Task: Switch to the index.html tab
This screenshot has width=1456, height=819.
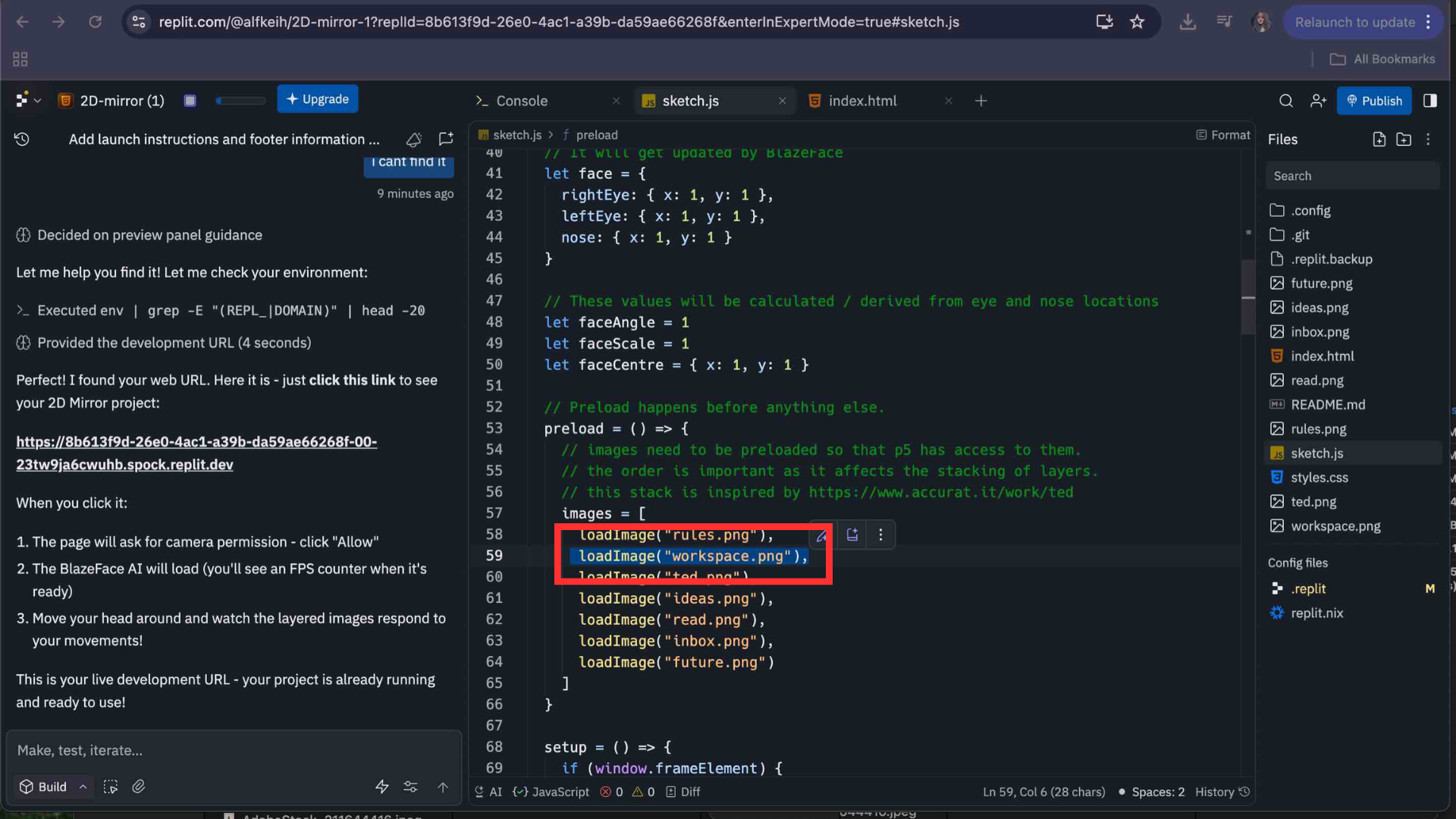Action: [862, 101]
